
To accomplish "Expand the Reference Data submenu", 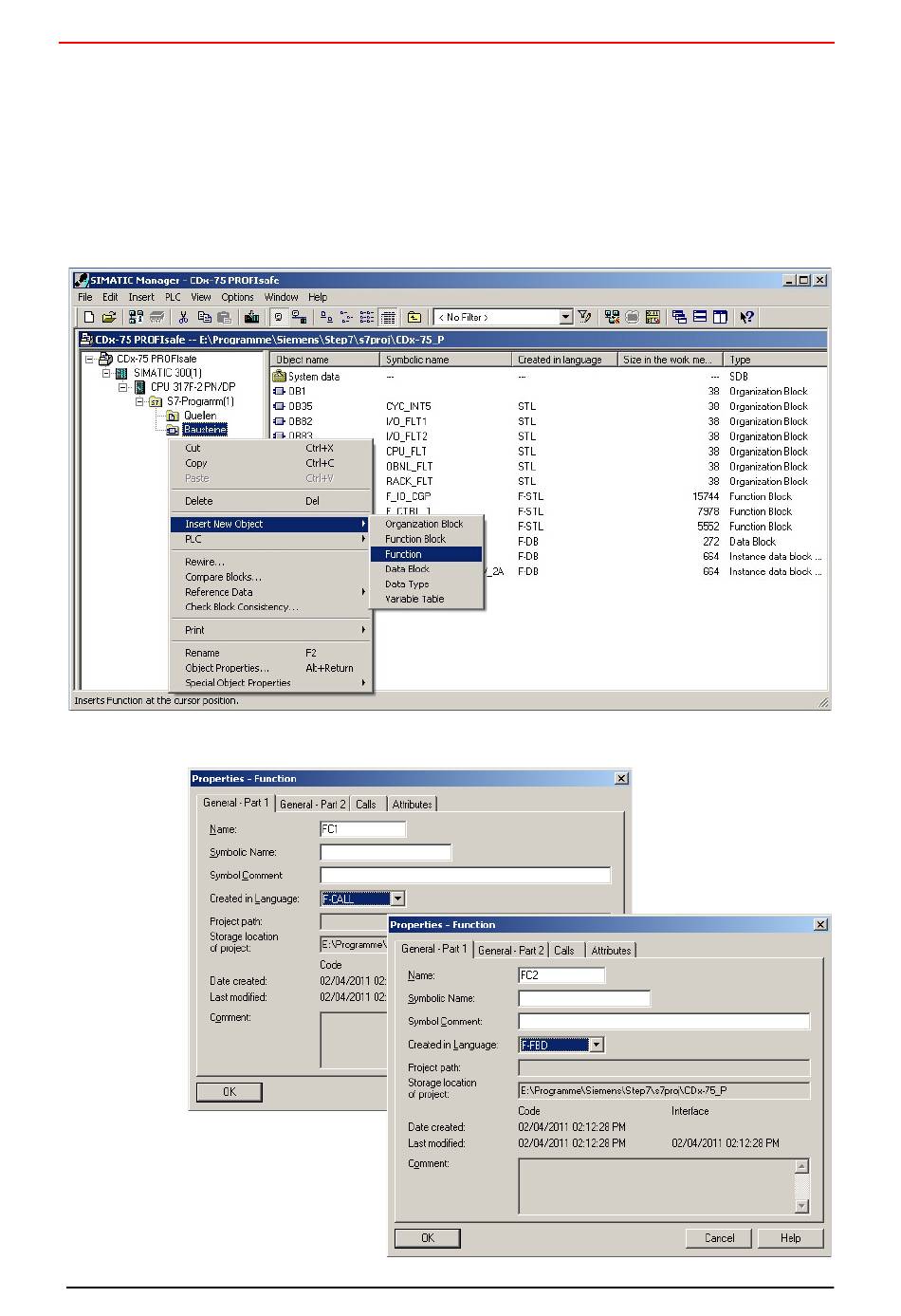I will 271,592.
